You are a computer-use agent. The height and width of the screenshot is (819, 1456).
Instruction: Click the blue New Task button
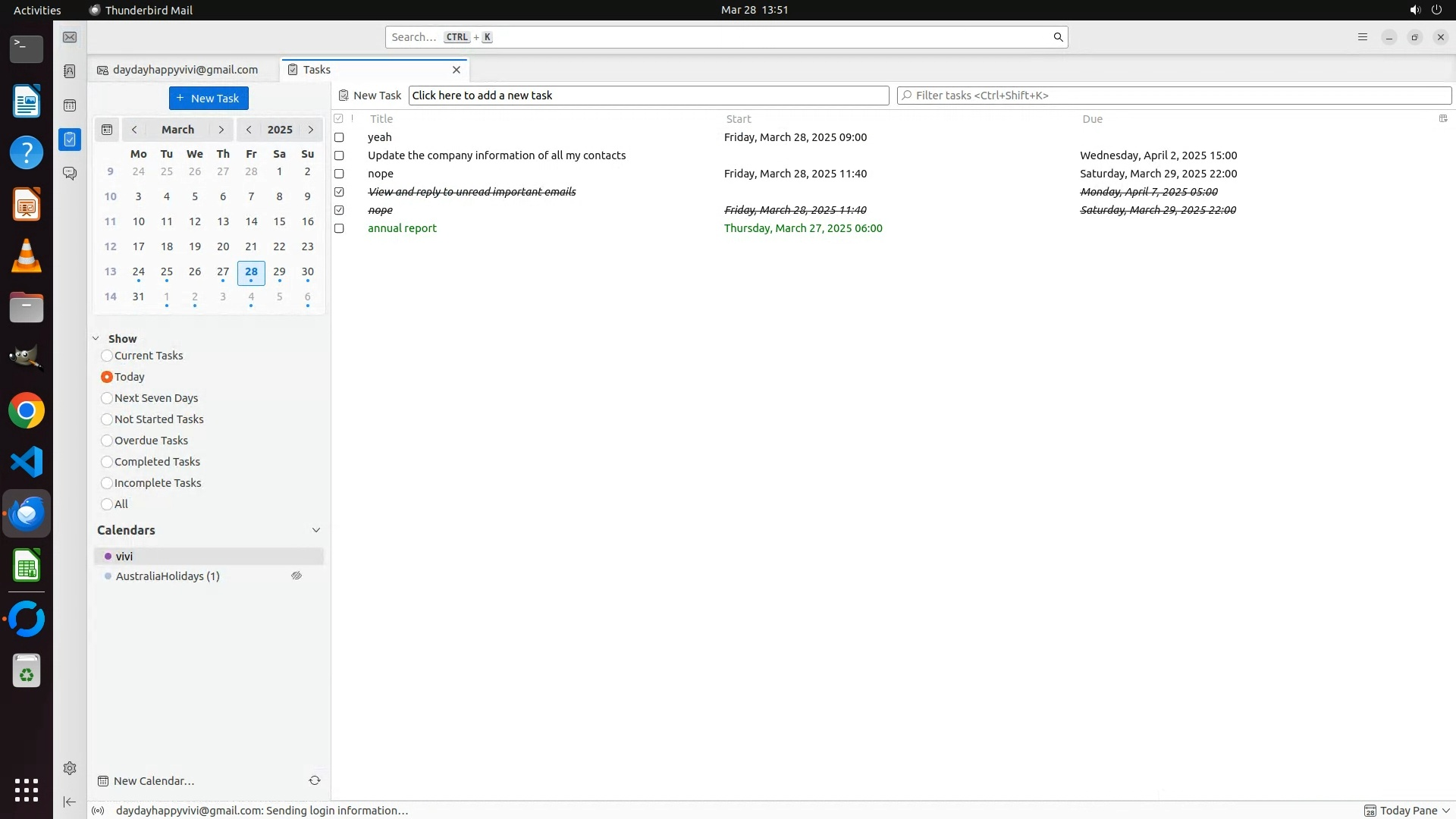click(x=209, y=99)
